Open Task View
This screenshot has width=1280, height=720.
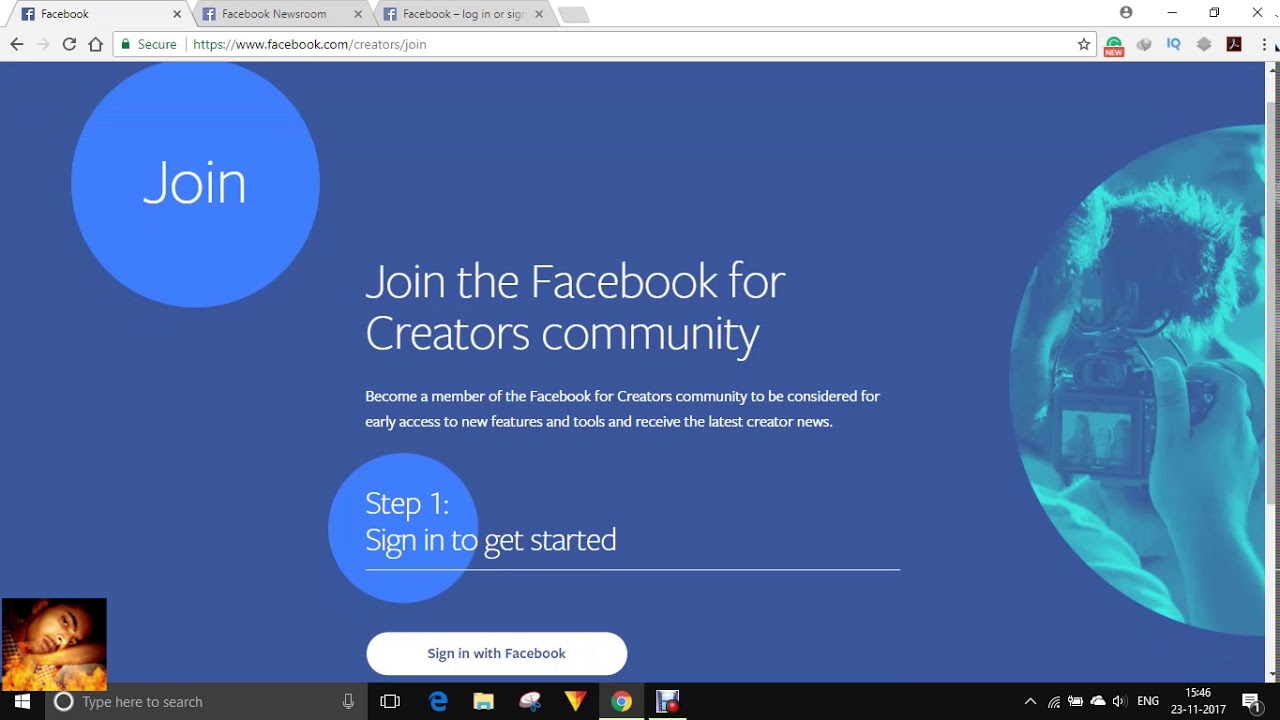click(x=390, y=701)
